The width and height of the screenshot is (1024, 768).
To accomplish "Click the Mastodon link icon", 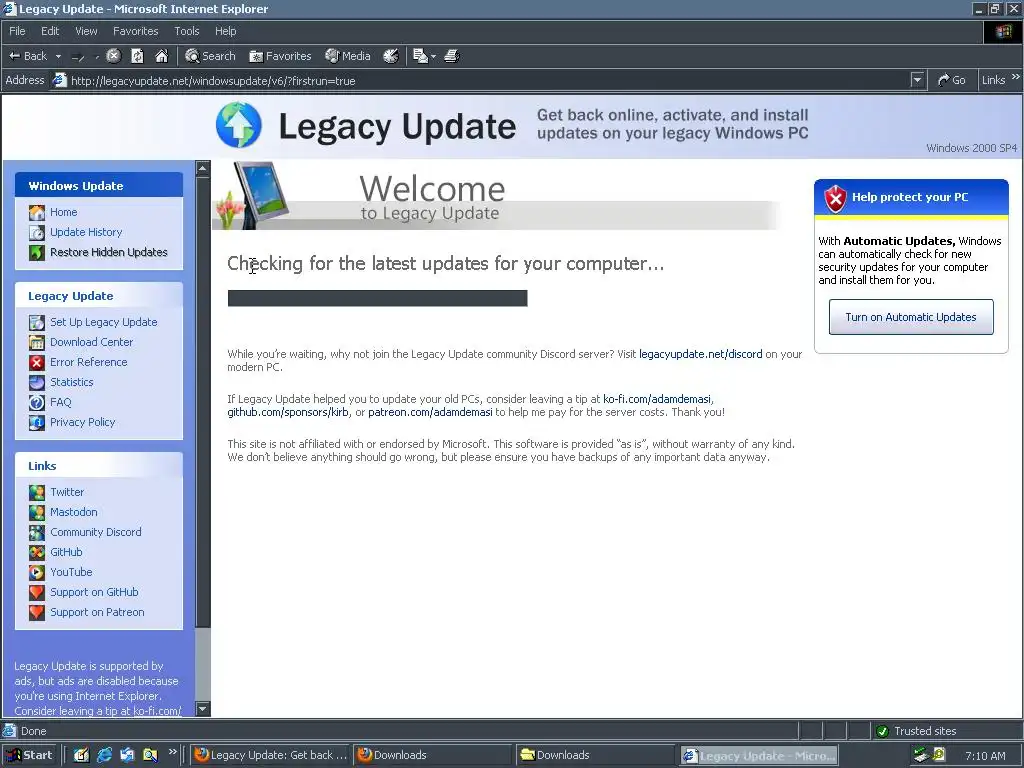I will 37,513.
